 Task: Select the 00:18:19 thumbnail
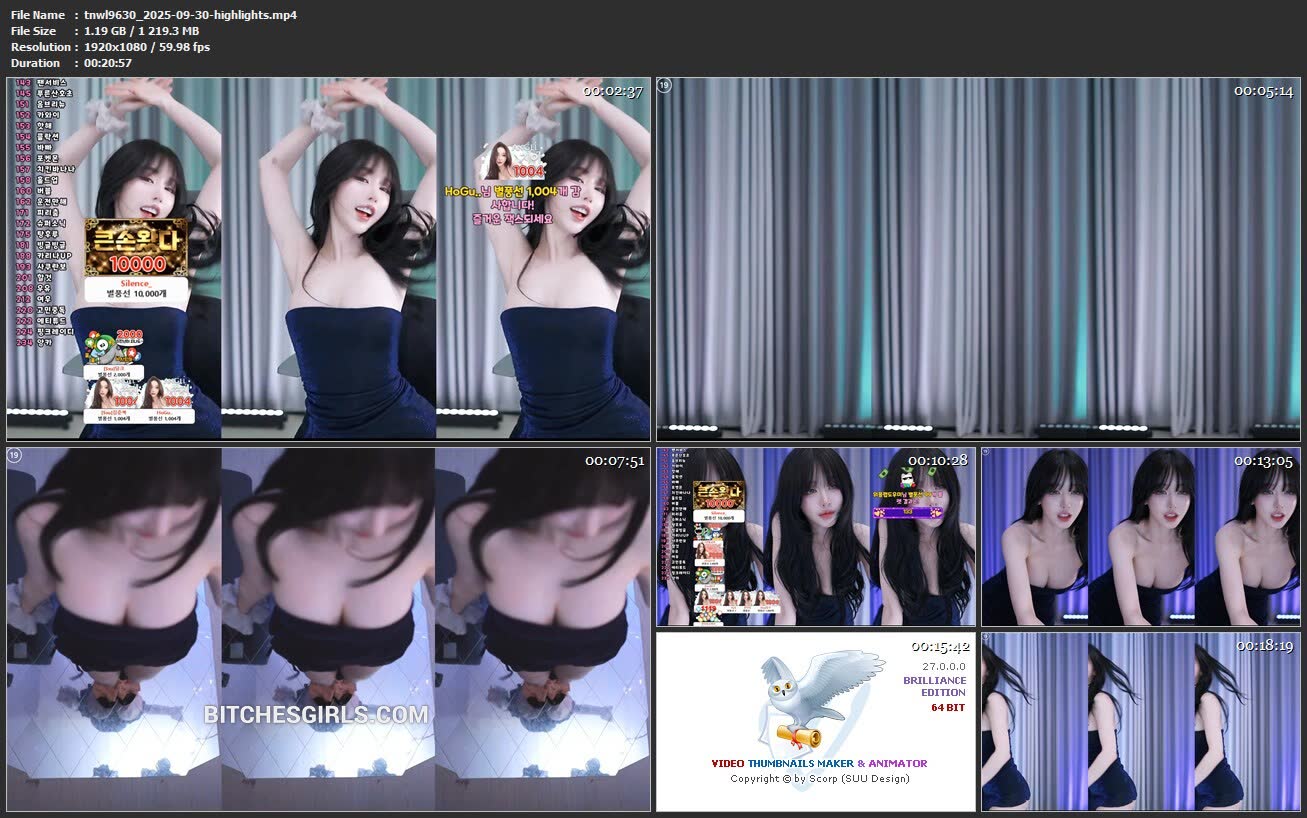coord(1140,721)
